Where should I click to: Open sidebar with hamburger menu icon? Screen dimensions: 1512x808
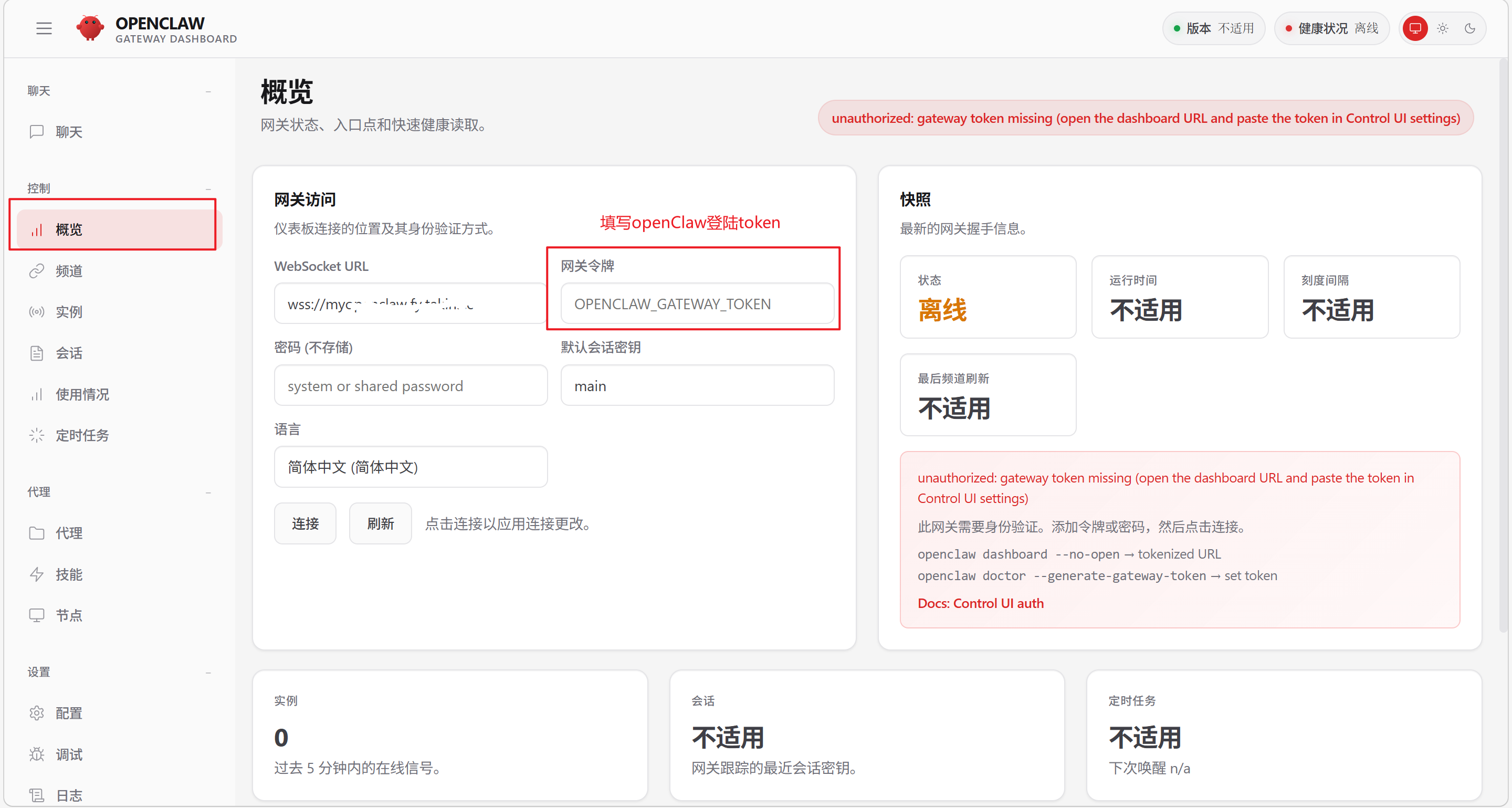pos(44,28)
